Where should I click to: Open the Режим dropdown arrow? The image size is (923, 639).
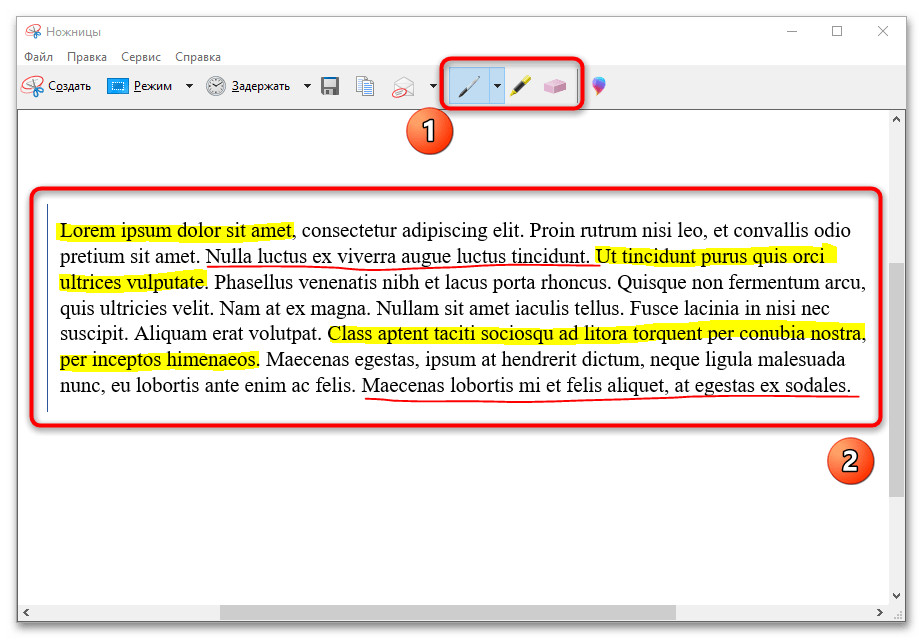point(188,86)
